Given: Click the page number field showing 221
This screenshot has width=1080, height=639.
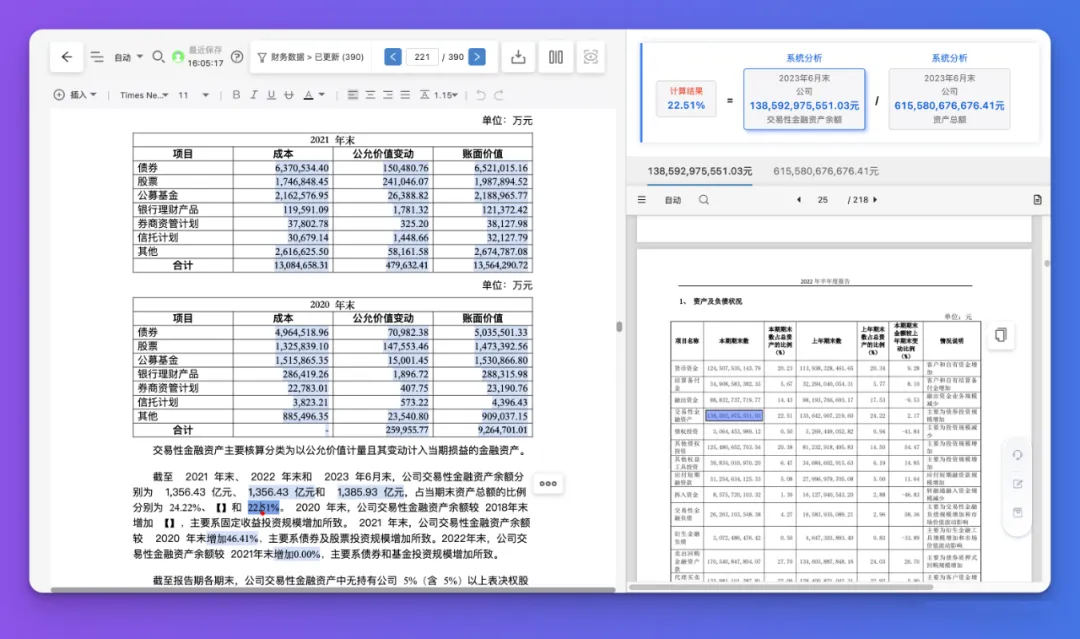Looking at the screenshot, I should click(422, 57).
